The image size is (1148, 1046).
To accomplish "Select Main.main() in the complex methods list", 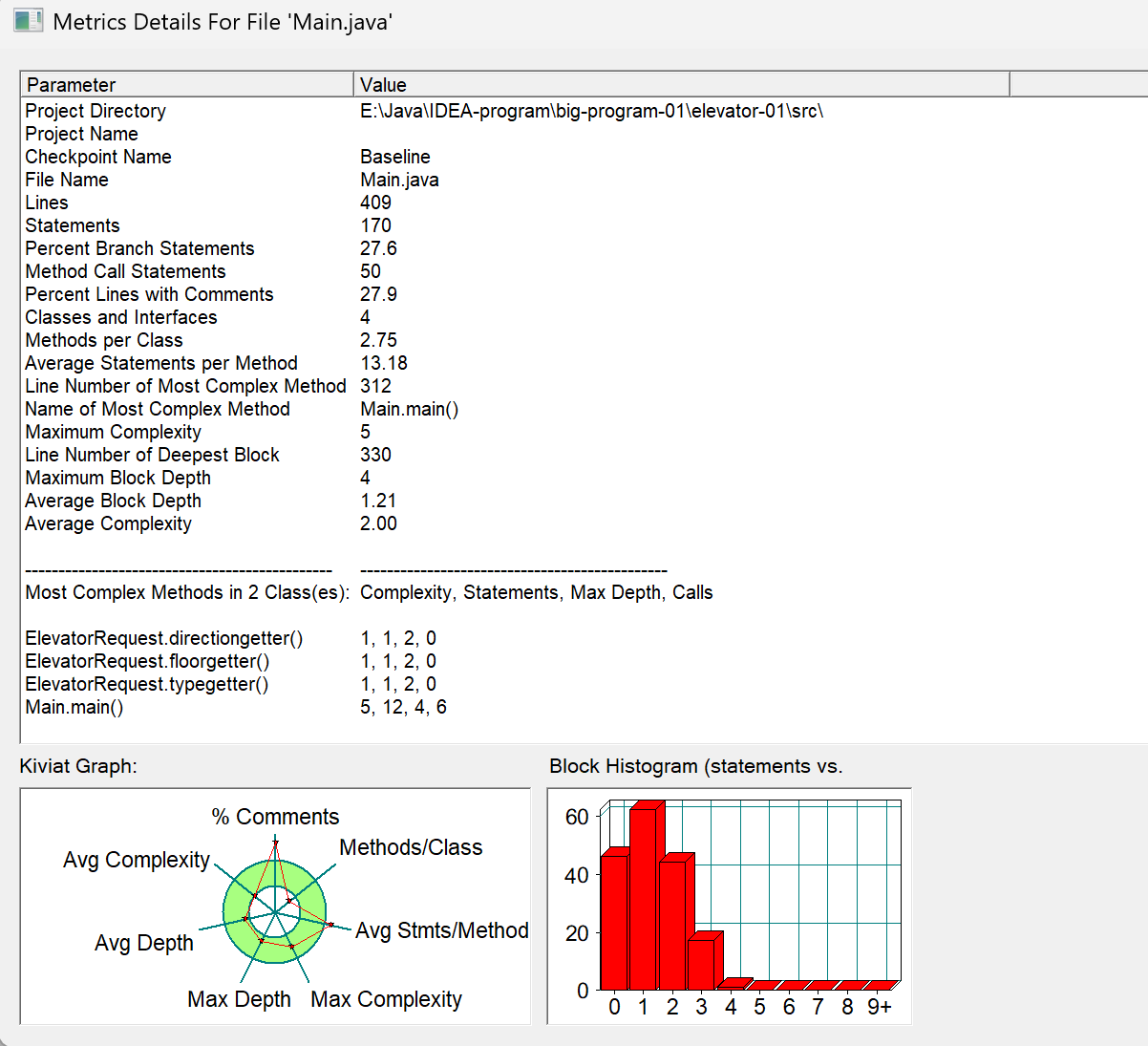I will click(x=74, y=707).
